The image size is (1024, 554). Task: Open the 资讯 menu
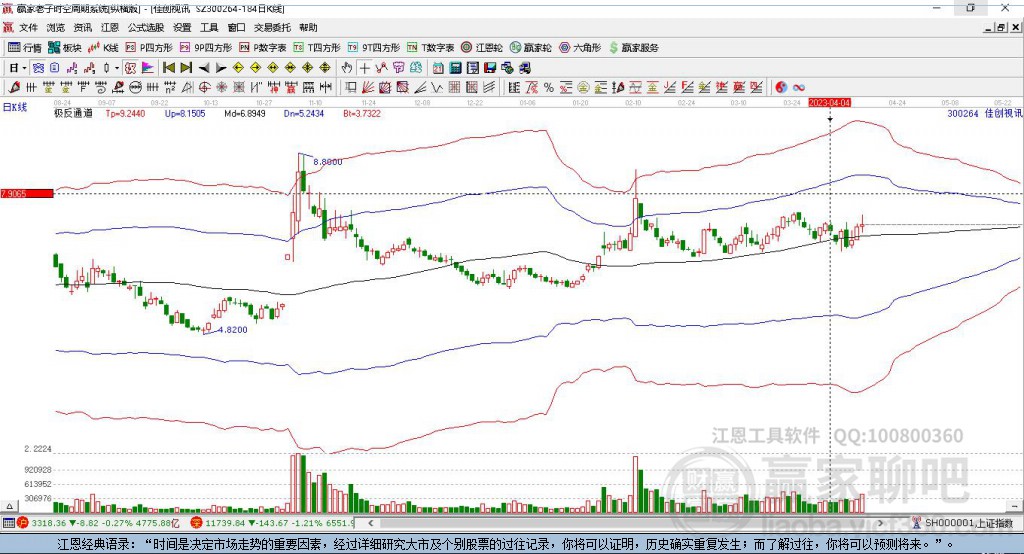click(82, 27)
